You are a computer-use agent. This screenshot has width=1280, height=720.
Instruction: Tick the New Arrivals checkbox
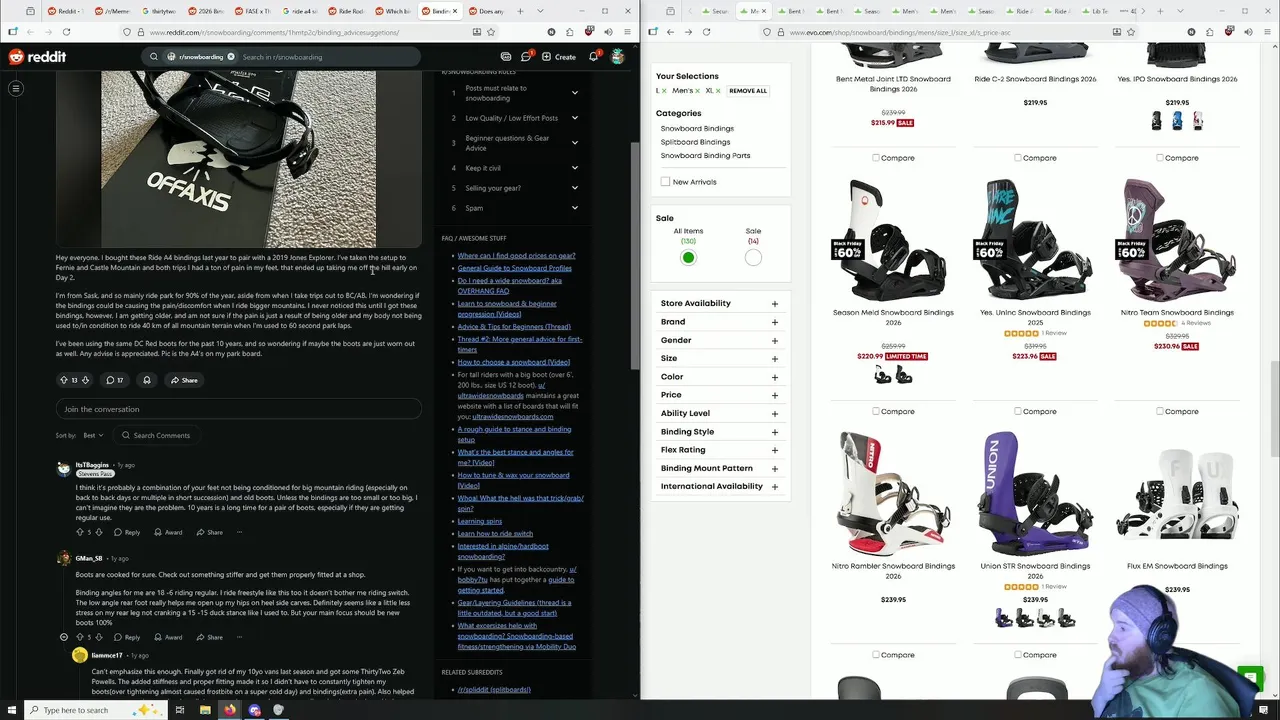[x=665, y=182]
